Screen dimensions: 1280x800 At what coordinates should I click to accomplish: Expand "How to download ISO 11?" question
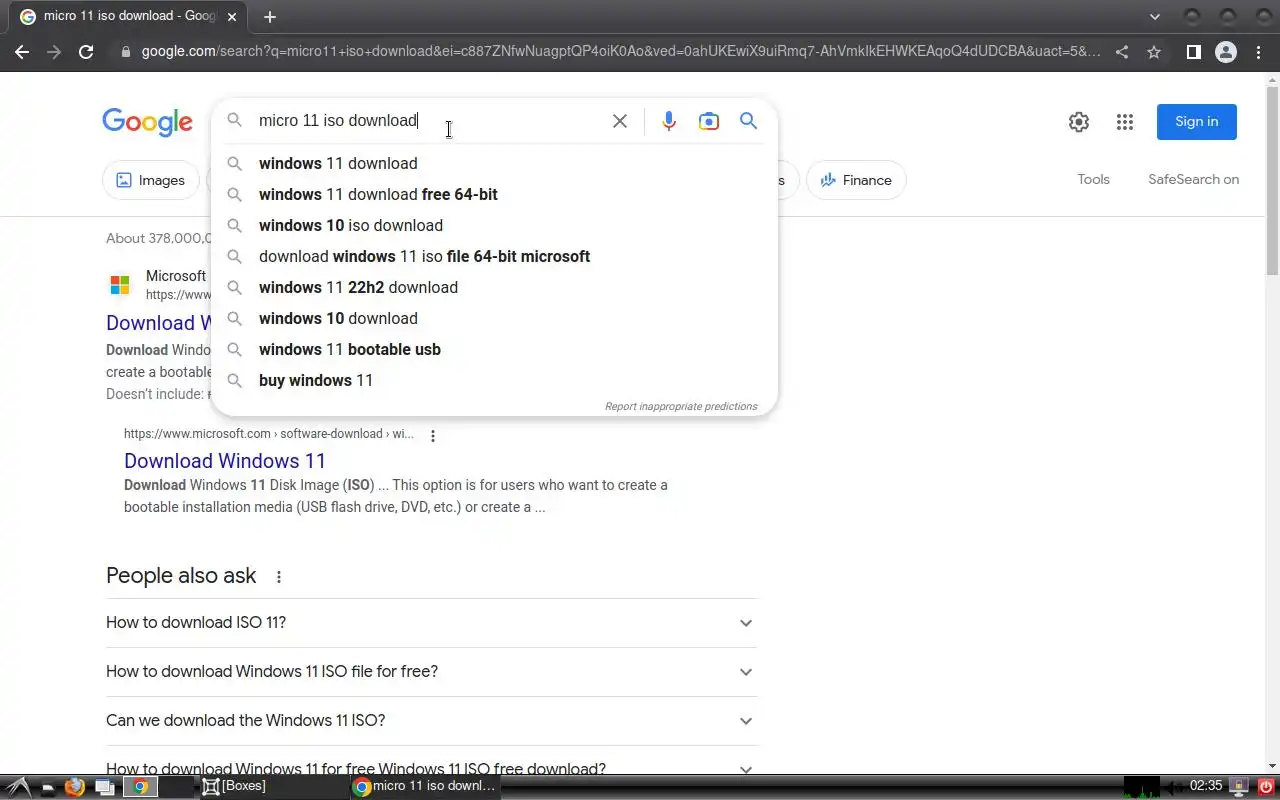point(432,623)
